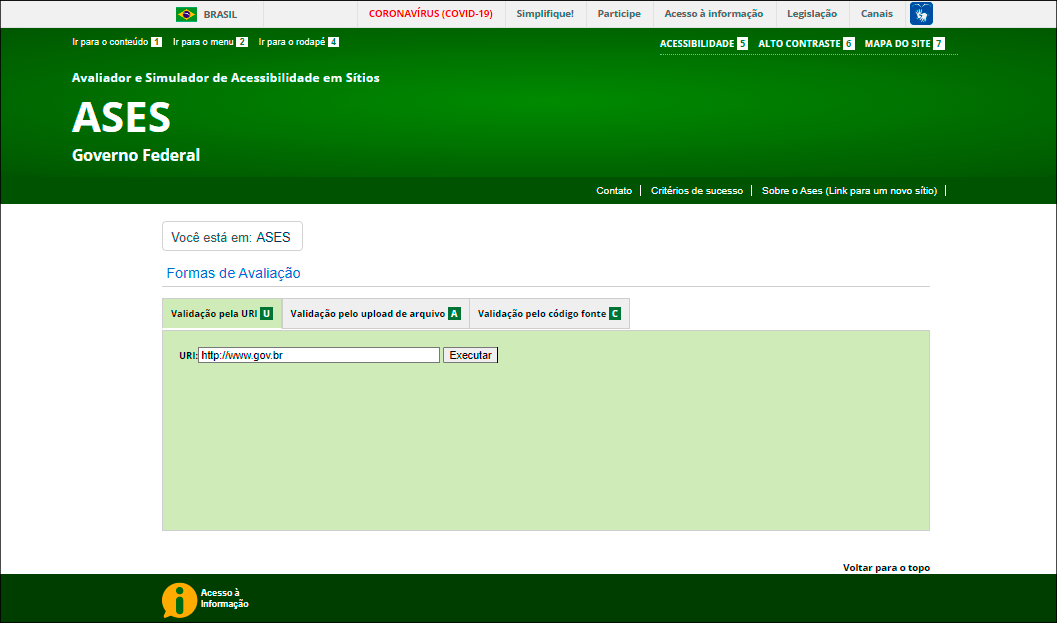Switch to 'Validação pelo upload de arquivo' tab

coord(375,314)
